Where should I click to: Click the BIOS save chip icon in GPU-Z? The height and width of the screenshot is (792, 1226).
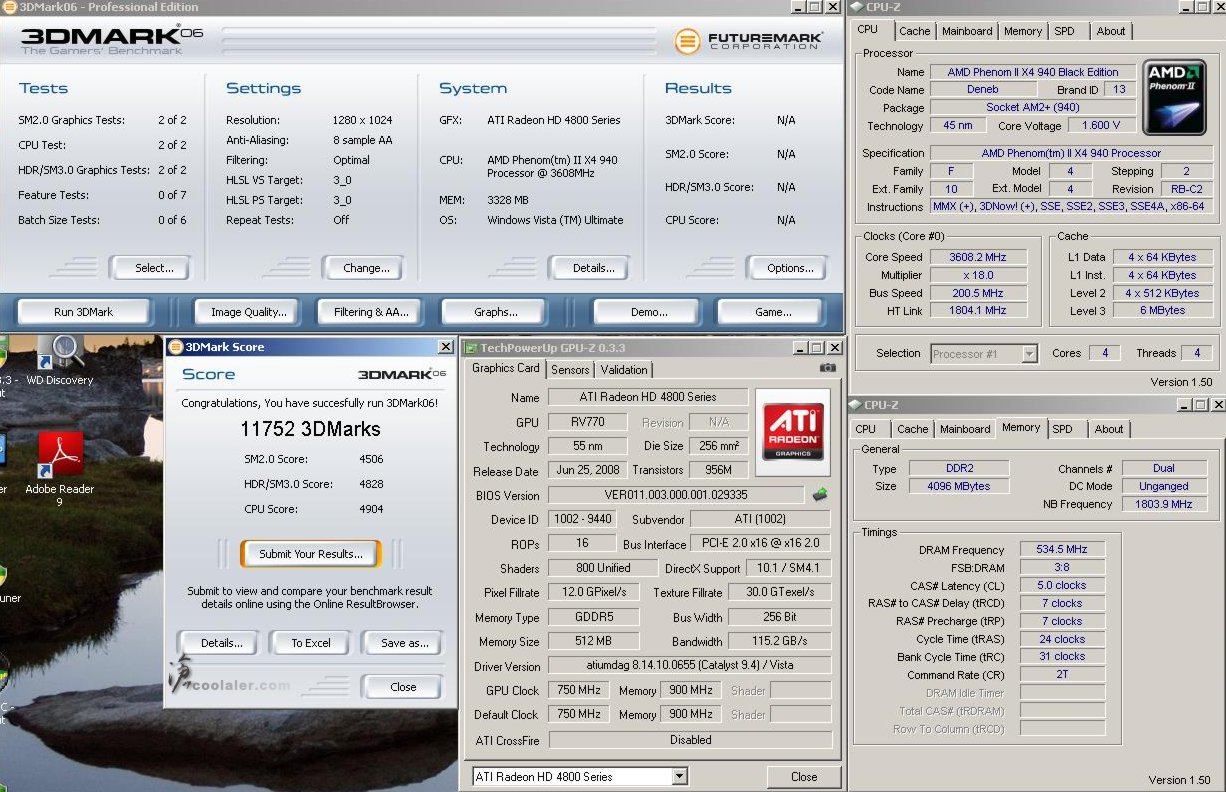pyautogui.click(x=820, y=494)
